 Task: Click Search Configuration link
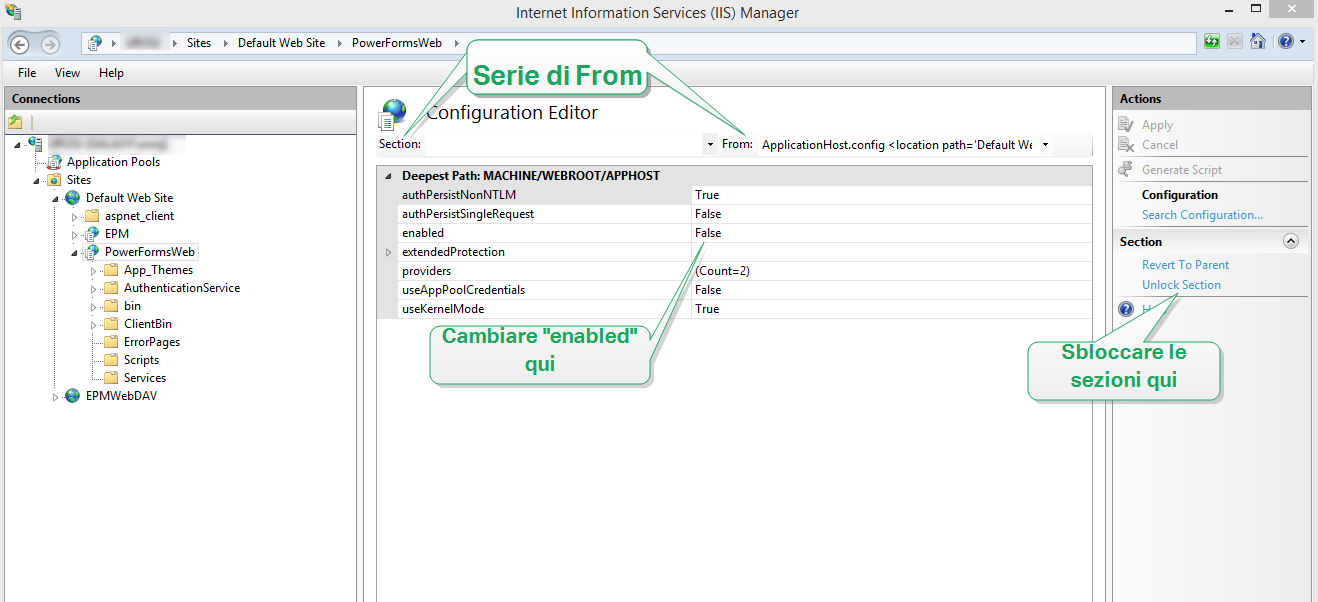tap(1202, 215)
